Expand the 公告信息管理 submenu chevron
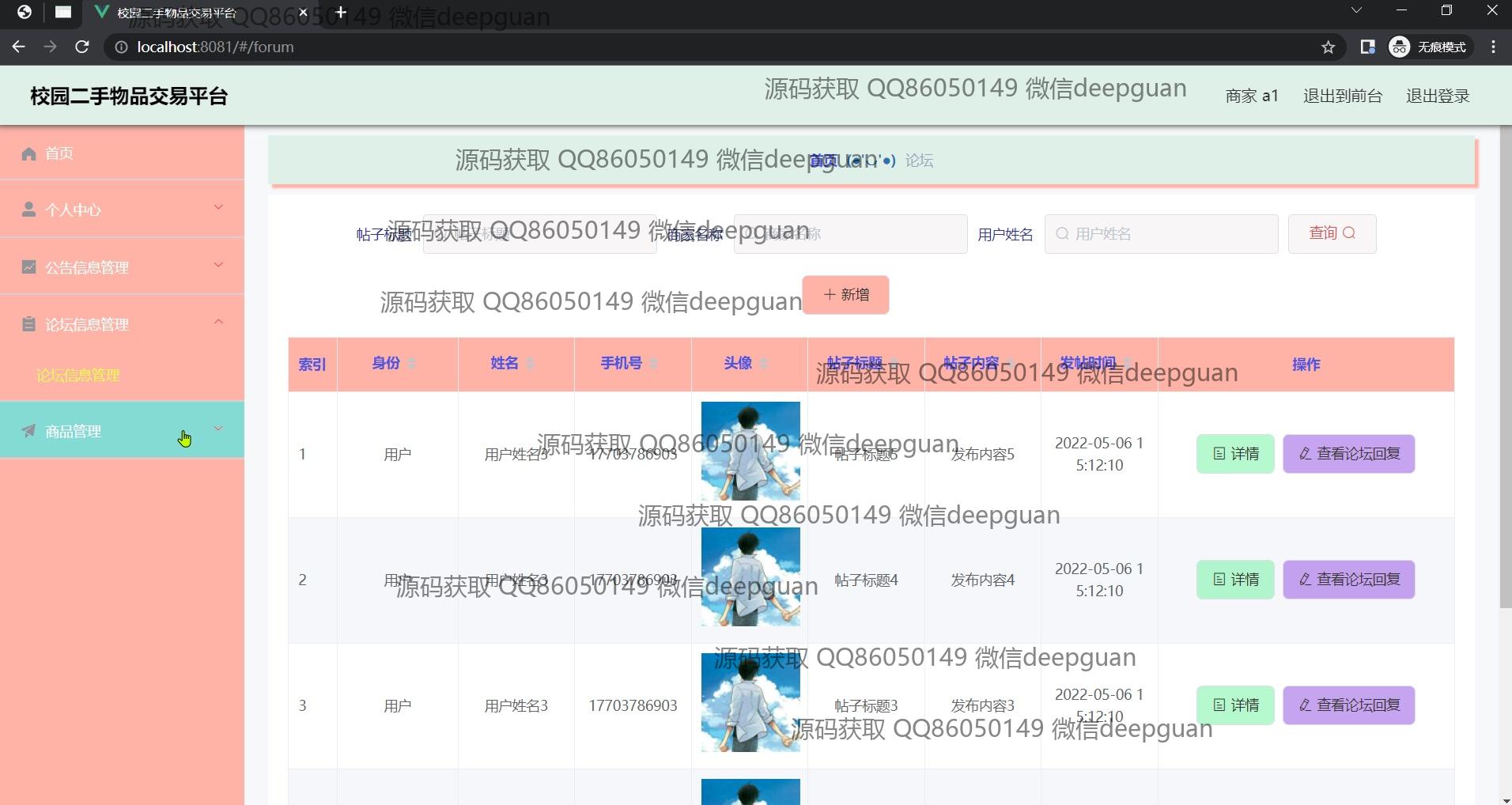The width and height of the screenshot is (1512, 805). tap(218, 266)
